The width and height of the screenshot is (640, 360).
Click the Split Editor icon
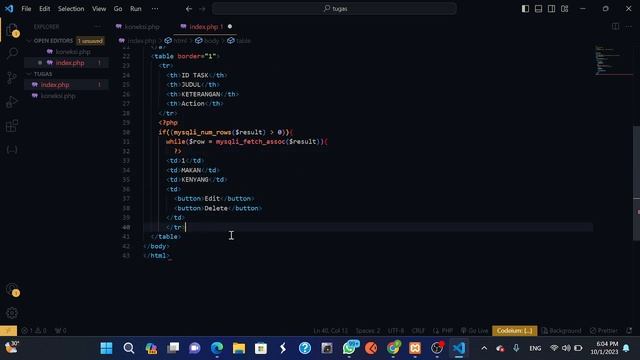[615, 27]
